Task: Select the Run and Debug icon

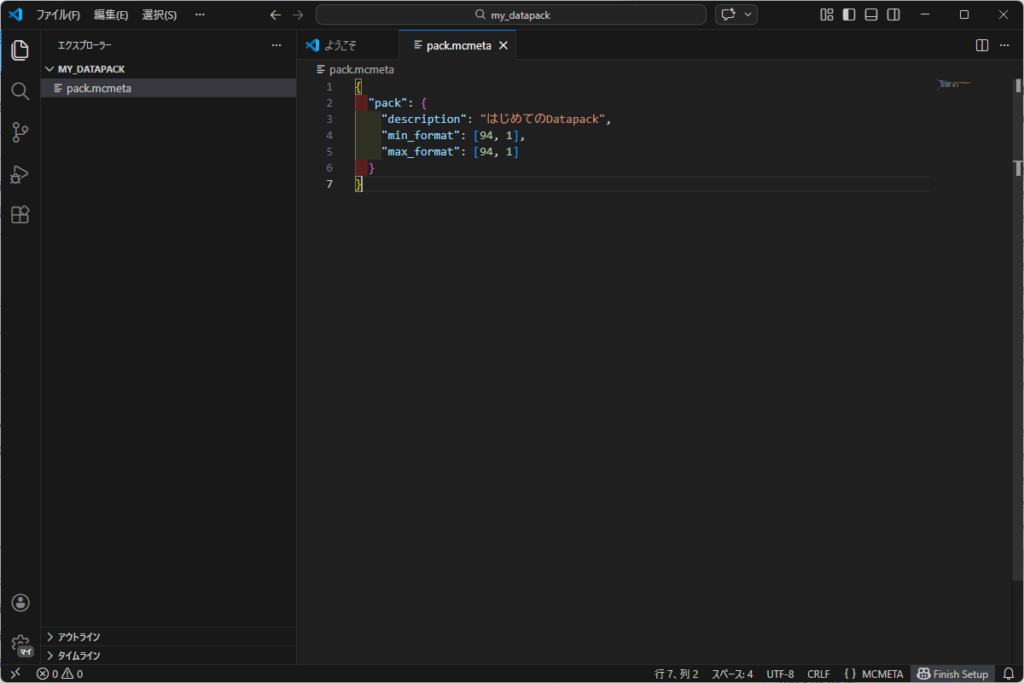Action: [20, 175]
